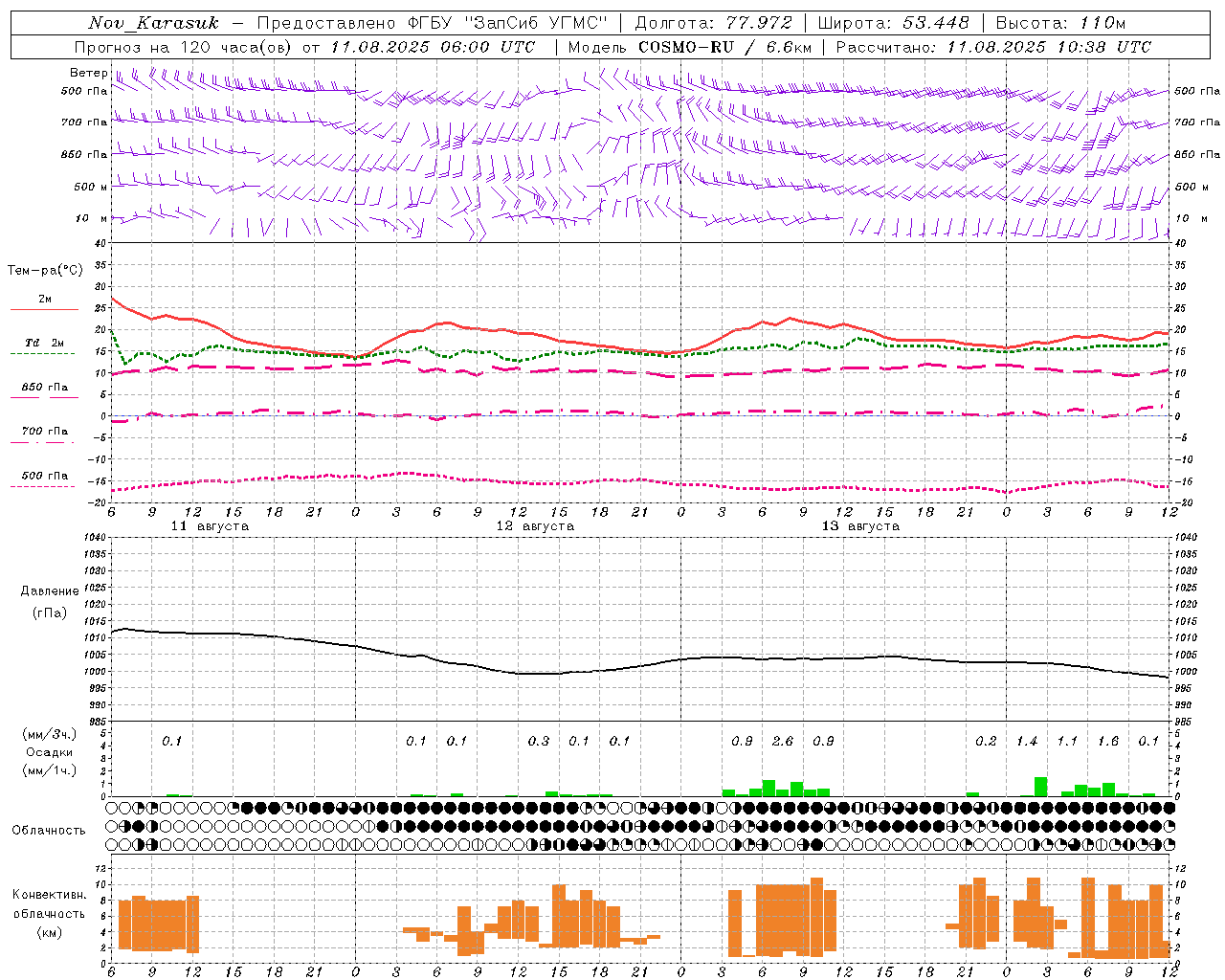
Task: Click the computed time 11.08.2025 10:38 UTC
Action: 1049,47
